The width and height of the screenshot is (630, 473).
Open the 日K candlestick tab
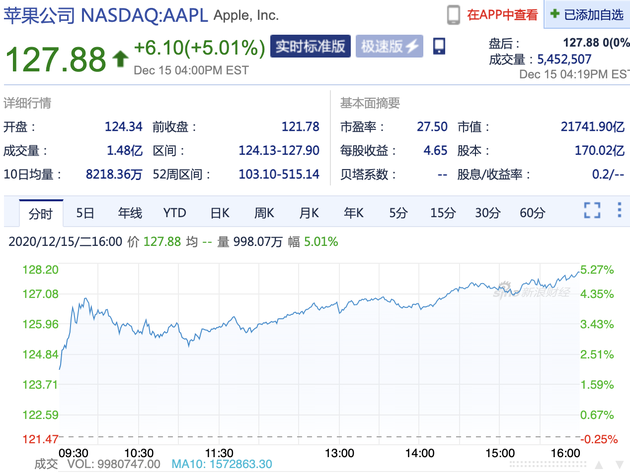click(x=220, y=213)
